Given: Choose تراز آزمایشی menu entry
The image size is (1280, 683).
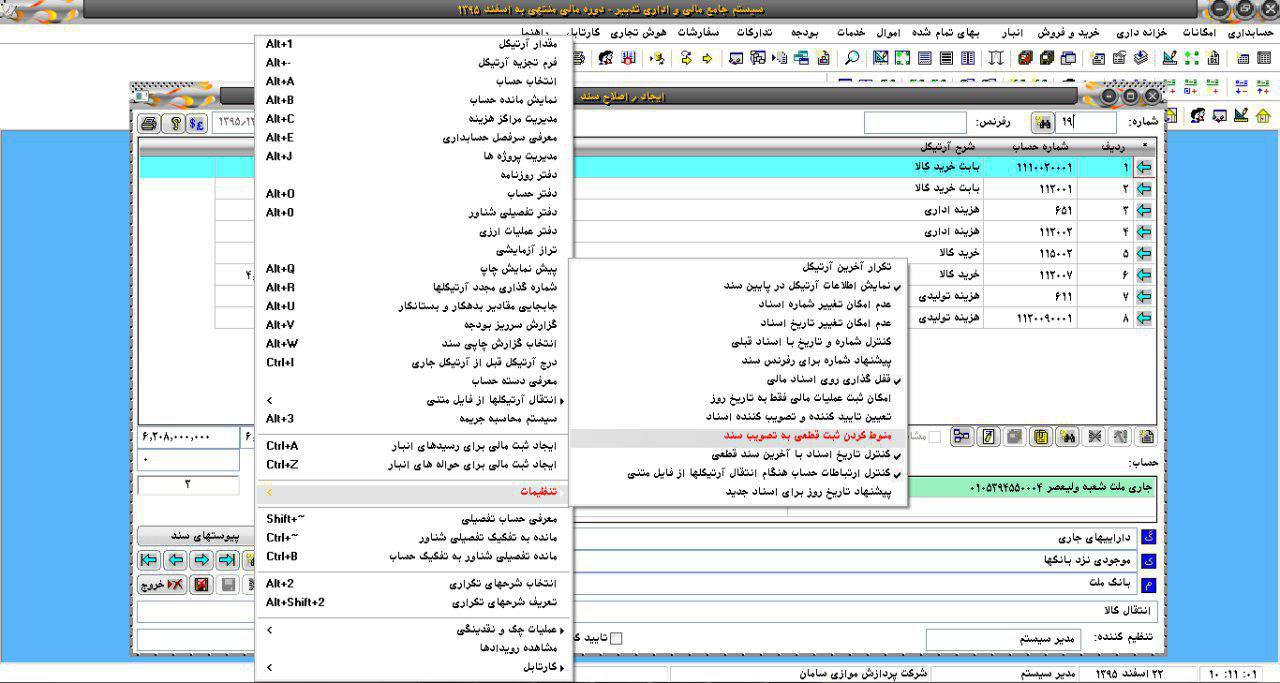Looking at the screenshot, I should 413,250.
